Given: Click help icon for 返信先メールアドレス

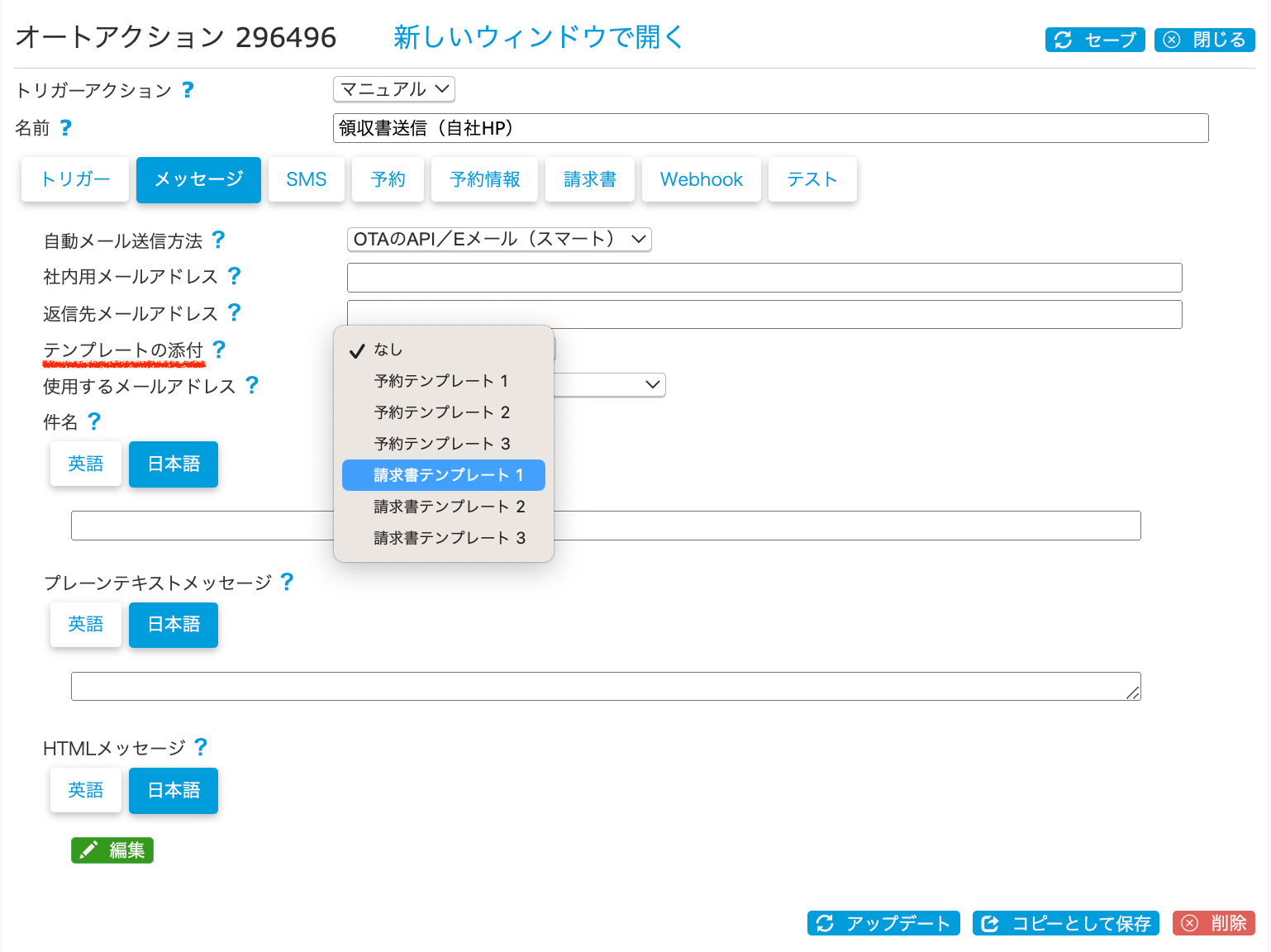Looking at the screenshot, I should tap(234, 312).
